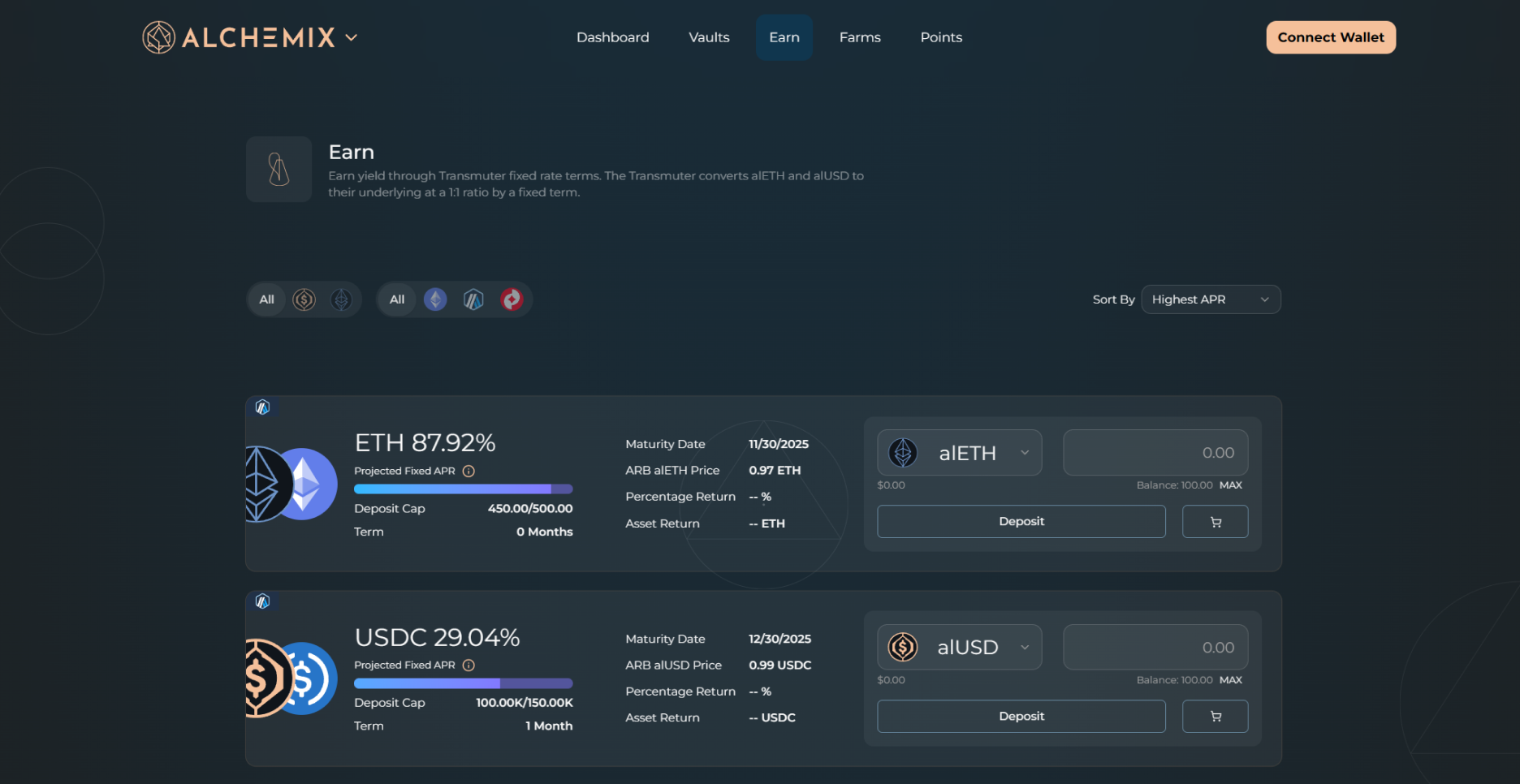The height and width of the screenshot is (784, 1520).
Task: Click the Arbitrum badge on the ETH card
Action: pos(262,407)
